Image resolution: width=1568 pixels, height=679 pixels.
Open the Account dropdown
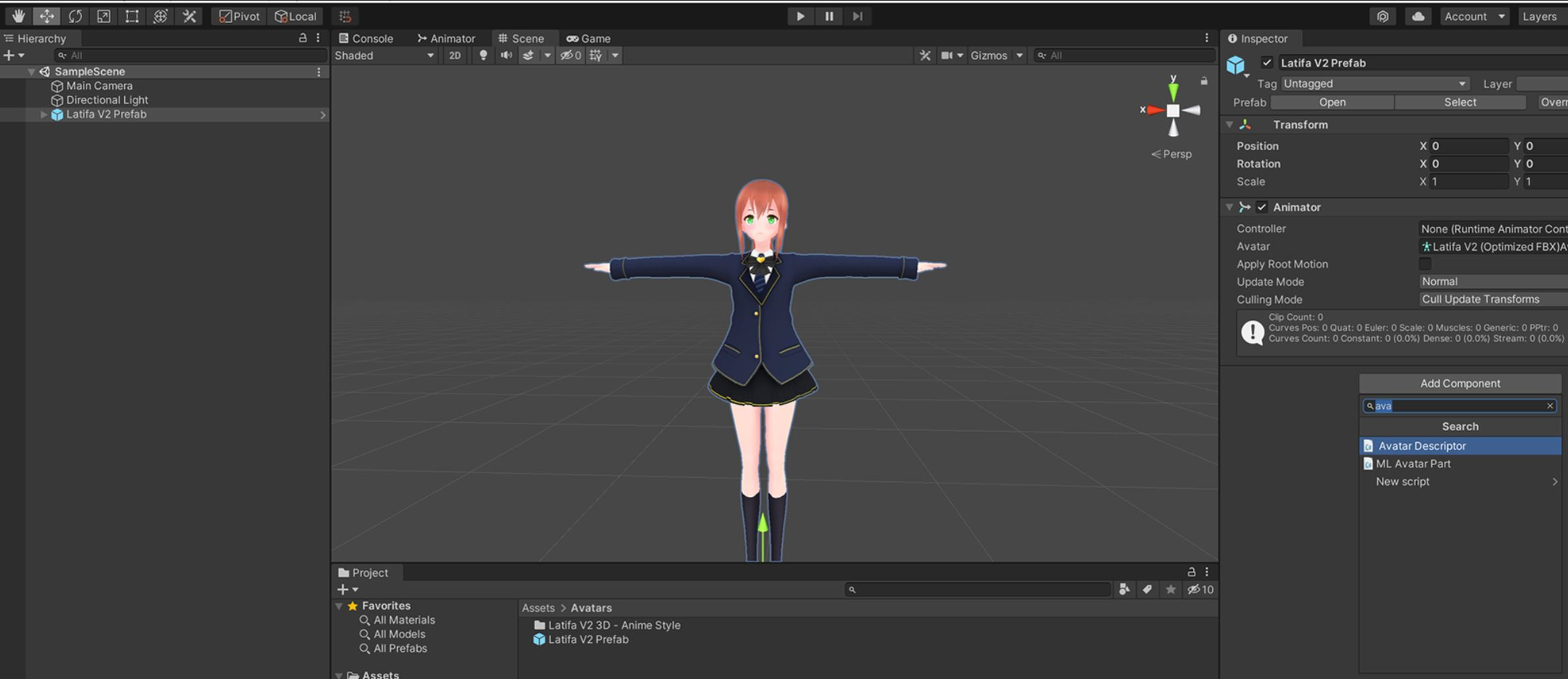(1474, 16)
